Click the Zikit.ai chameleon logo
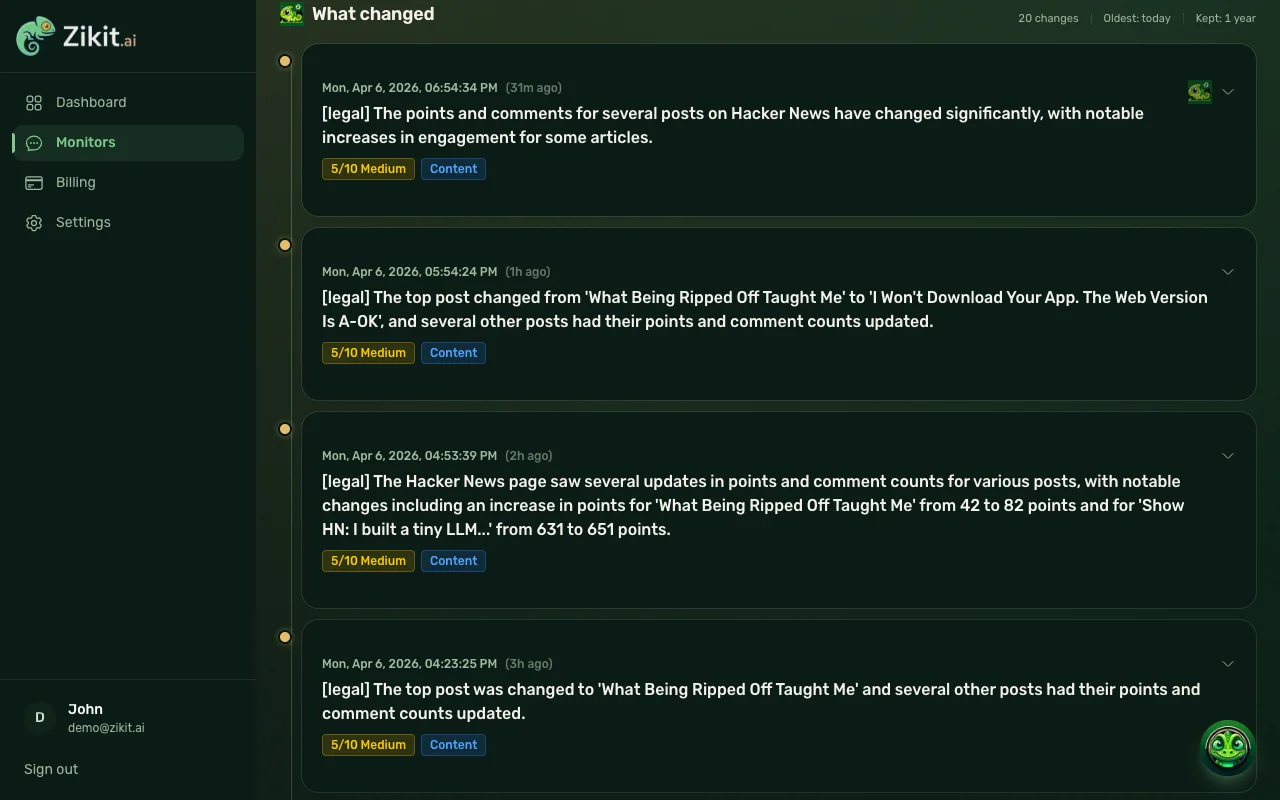The height and width of the screenshot is (800, 1280). point(36,36)
